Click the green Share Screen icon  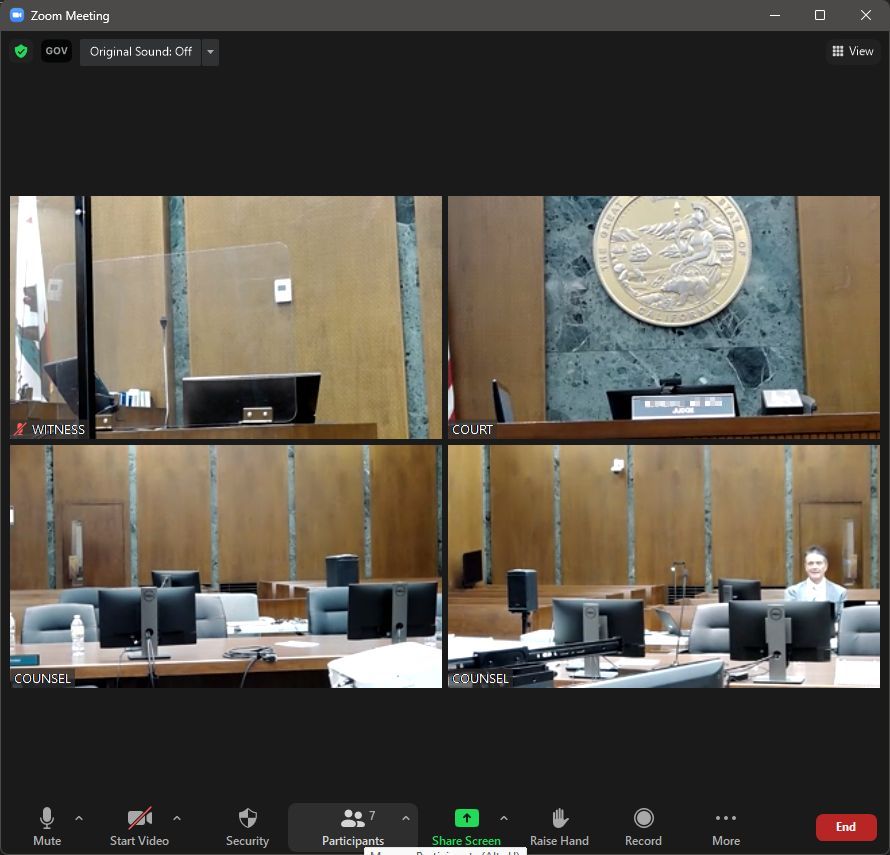pyautogui.click(x=466, y=818)
